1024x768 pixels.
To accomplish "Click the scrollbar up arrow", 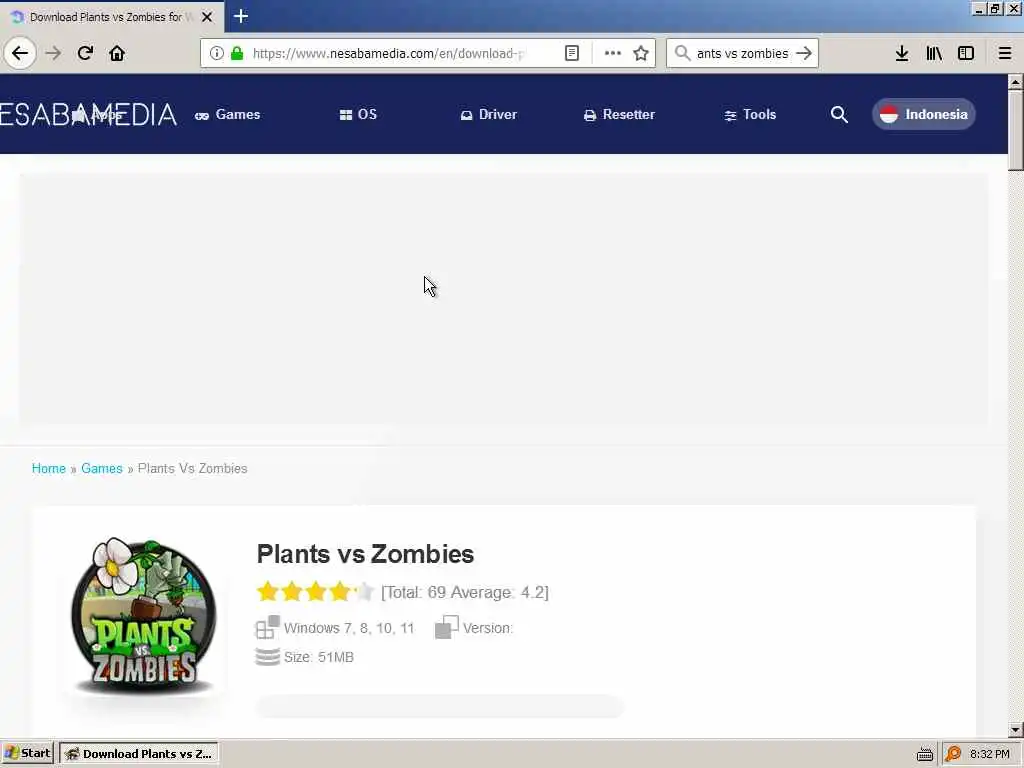I will pos(1015,82).
